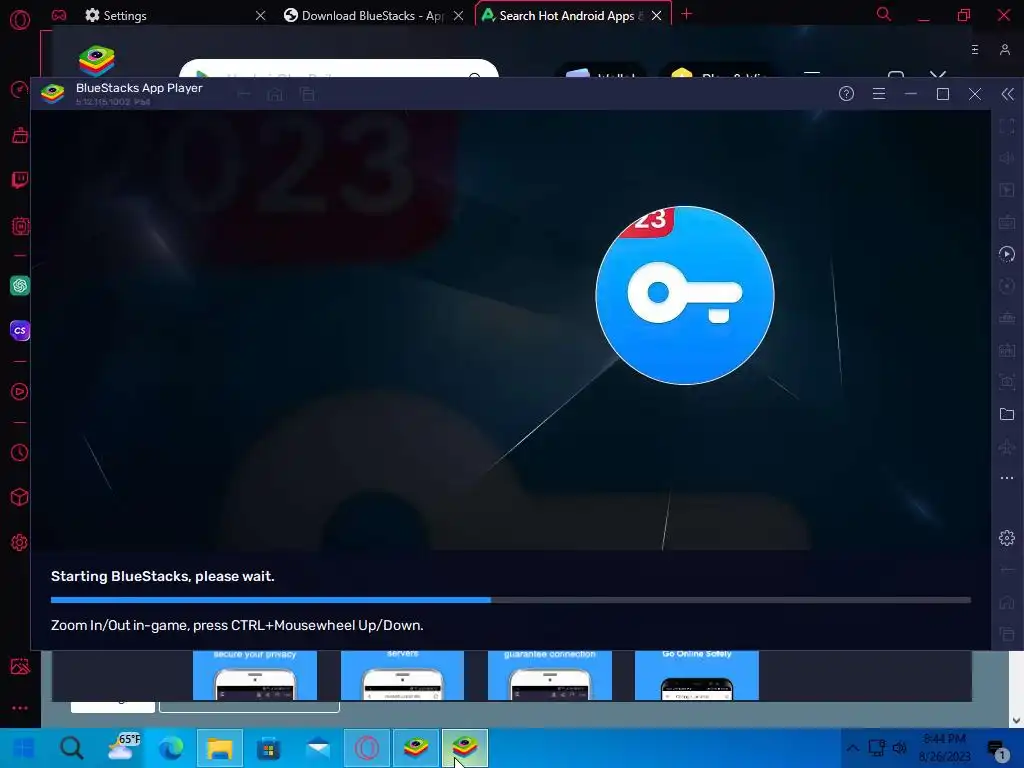Click the VPN key app icon
The width and height of the screenshot is (1024, 768).
click(684, 295)
